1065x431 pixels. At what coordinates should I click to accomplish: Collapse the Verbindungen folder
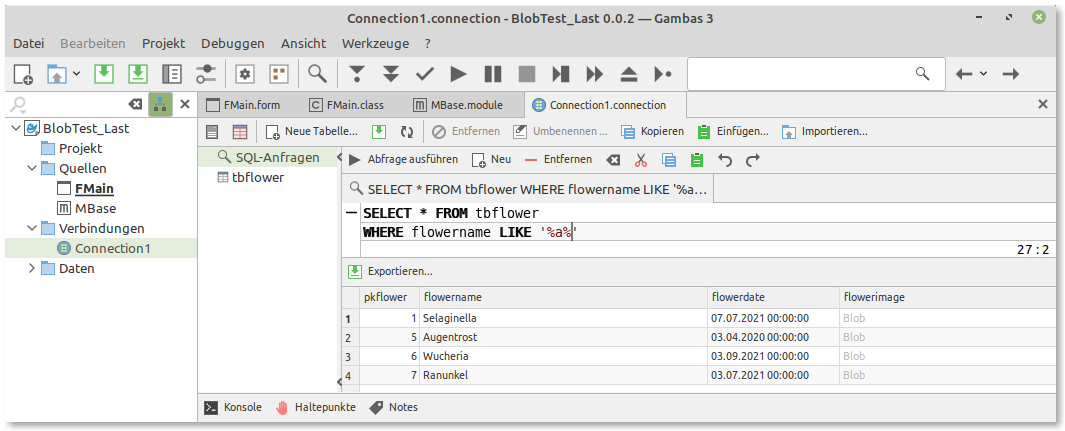[32, 228]
